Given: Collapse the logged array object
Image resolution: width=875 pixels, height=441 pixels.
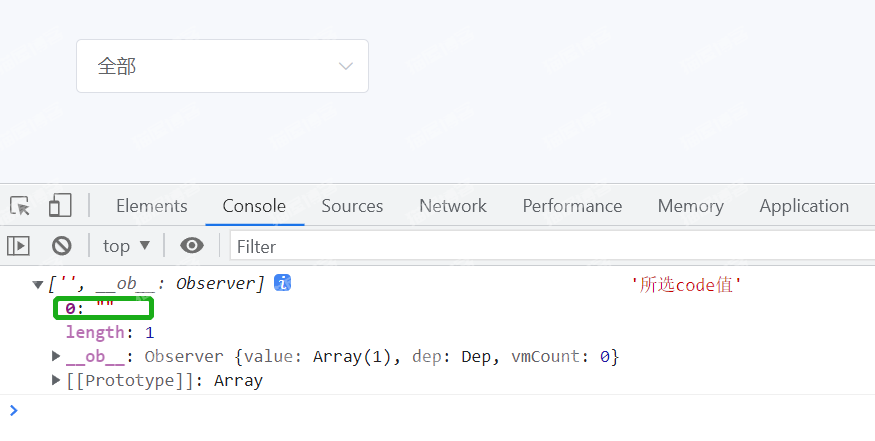Looking at the screenshot, I should pyautogui.click(x=39, y=284).
